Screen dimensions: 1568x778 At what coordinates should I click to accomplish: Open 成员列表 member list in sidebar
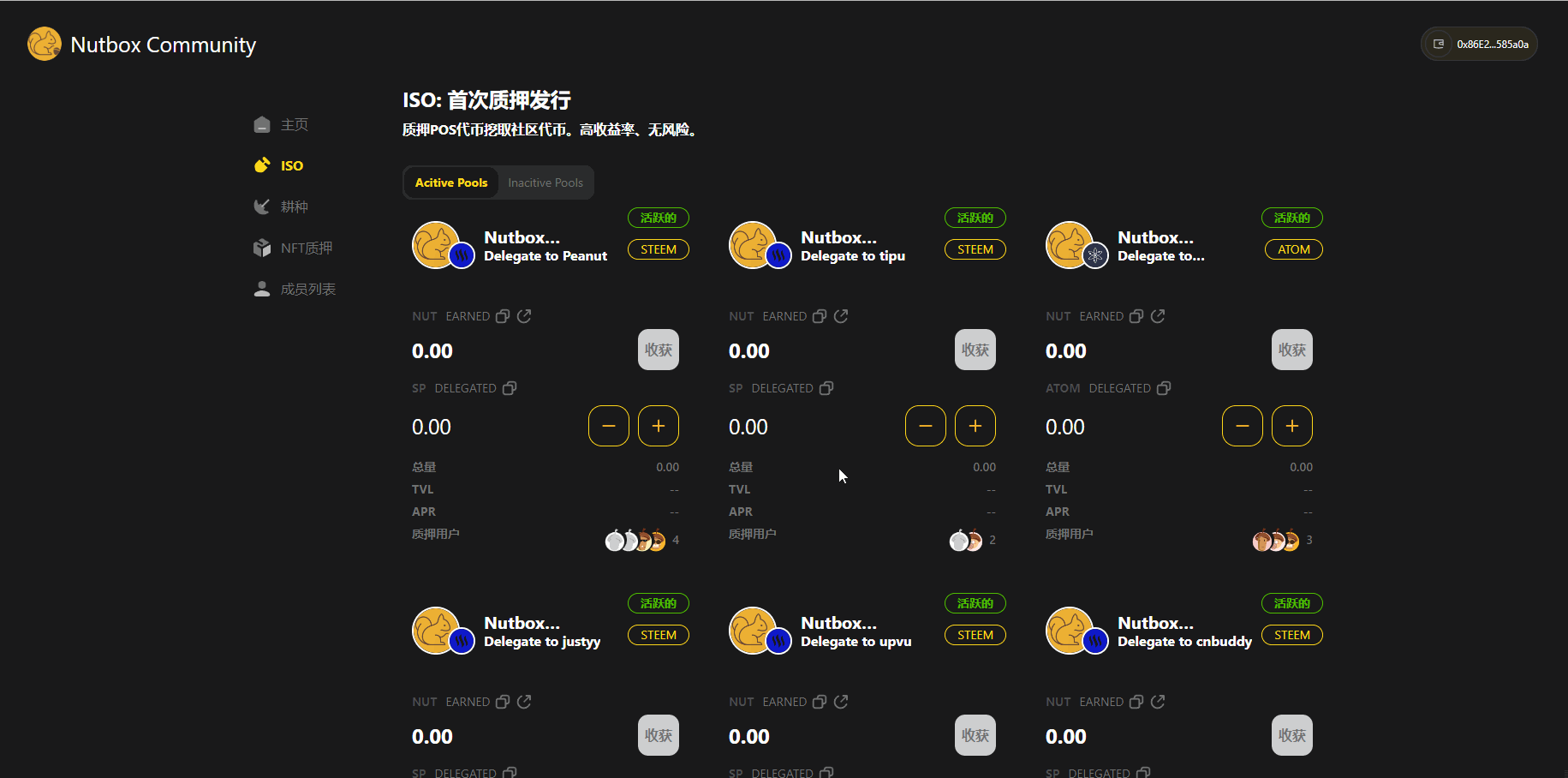click(307, 289)
